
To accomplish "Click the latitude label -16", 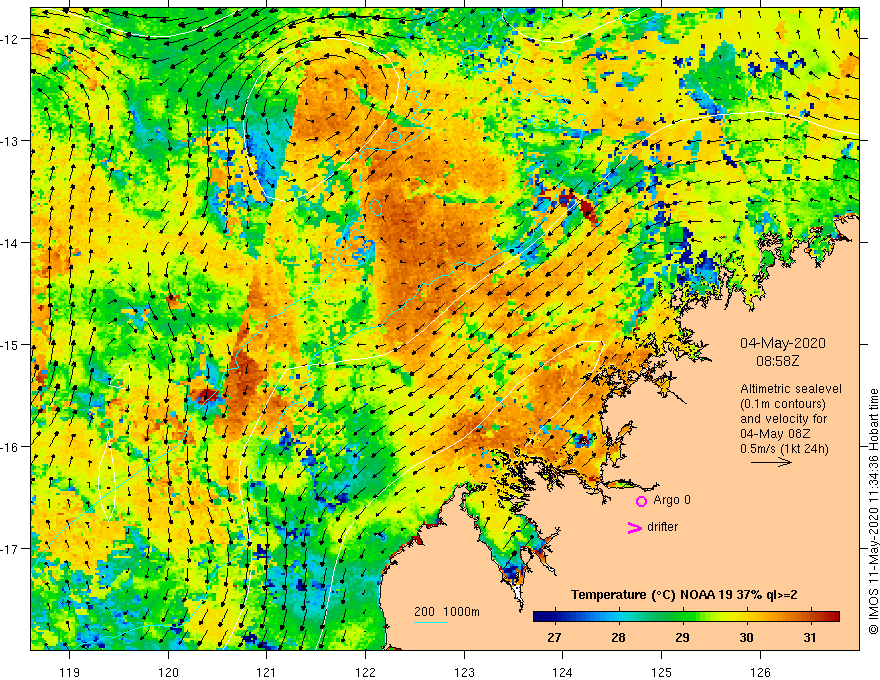I will (10, 447).
